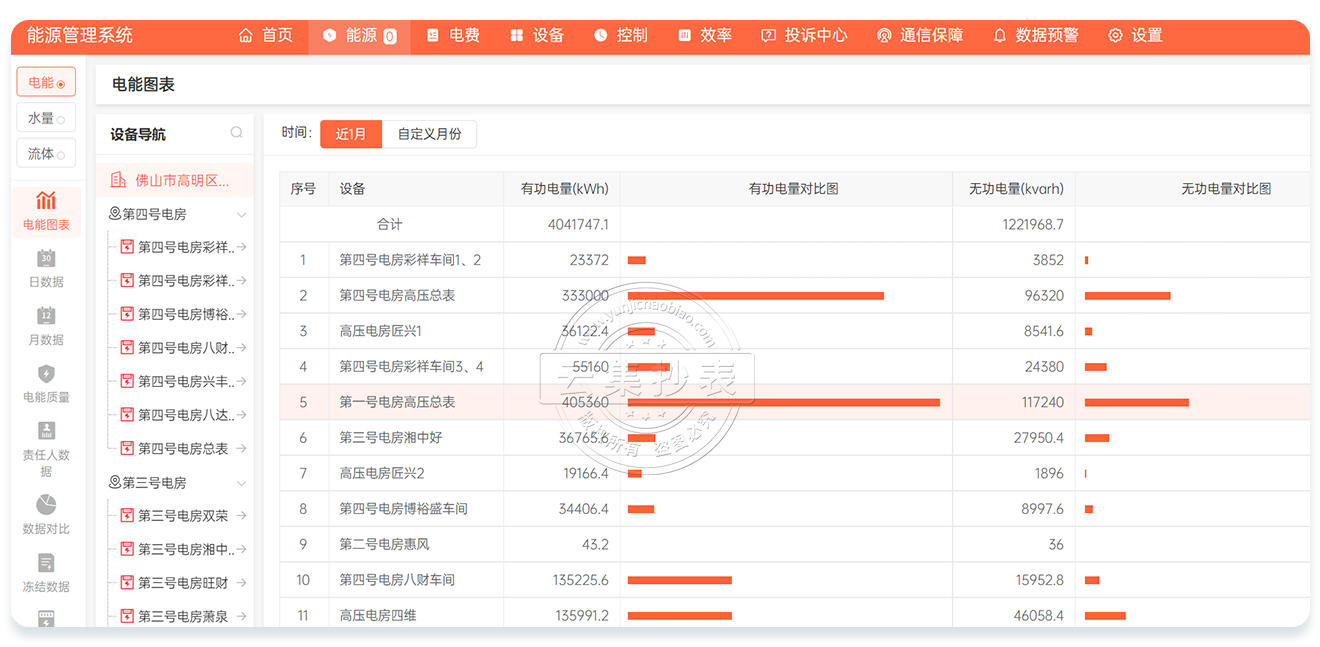This screenshot has height=647, width=1320.
Task: Open the 日数据 calendar icon
Action: coord(46,259)
